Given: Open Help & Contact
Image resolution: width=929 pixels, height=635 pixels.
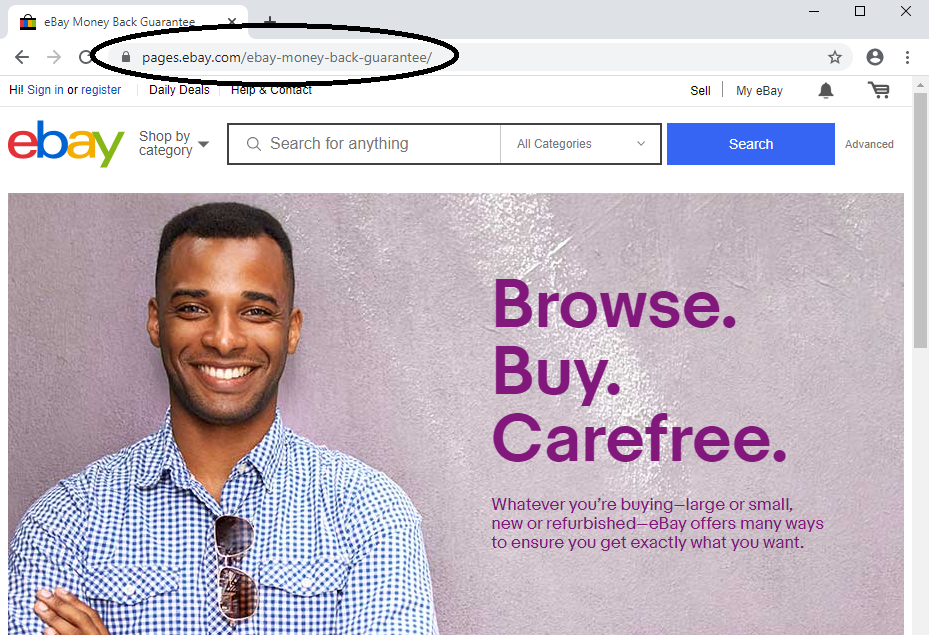Looking at the screenshot, I should pos(271,89).
